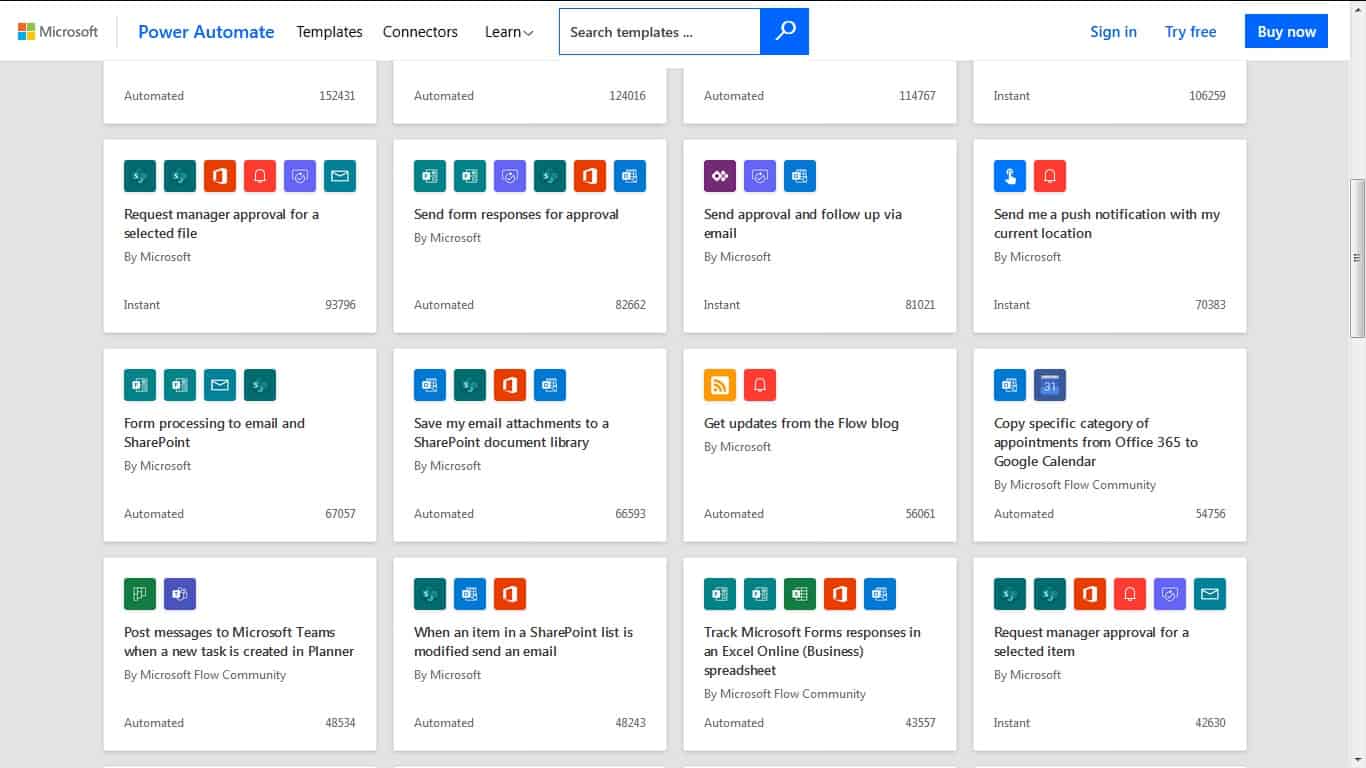Open the Connectors menu item
The height and width of the screenshot is (768, 1366).
click(420, 32)
